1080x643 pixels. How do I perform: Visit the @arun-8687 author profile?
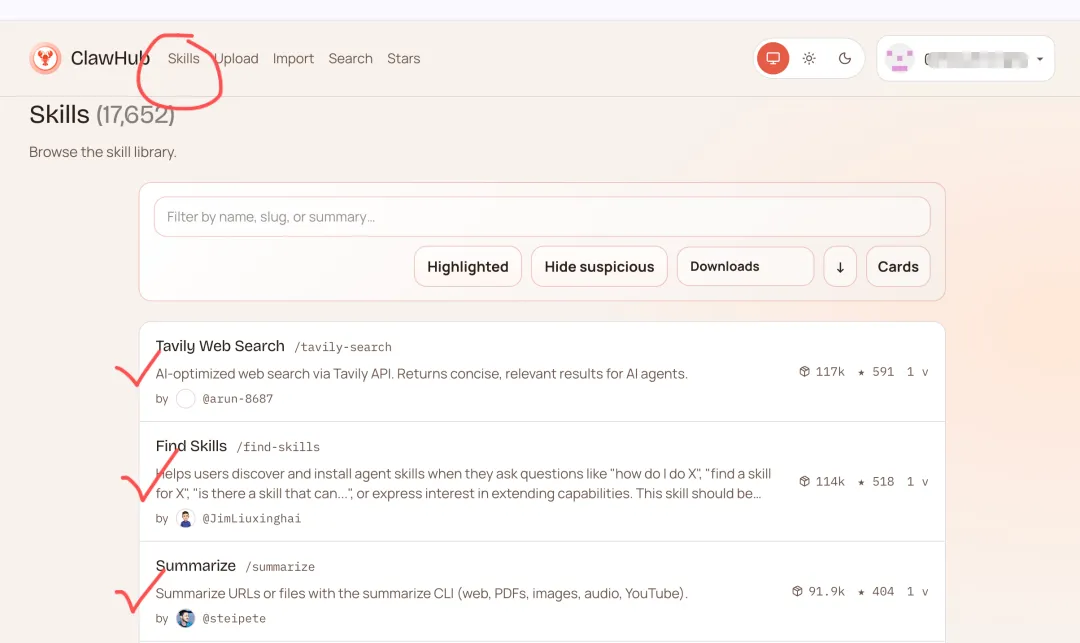[x=238, y=399]
